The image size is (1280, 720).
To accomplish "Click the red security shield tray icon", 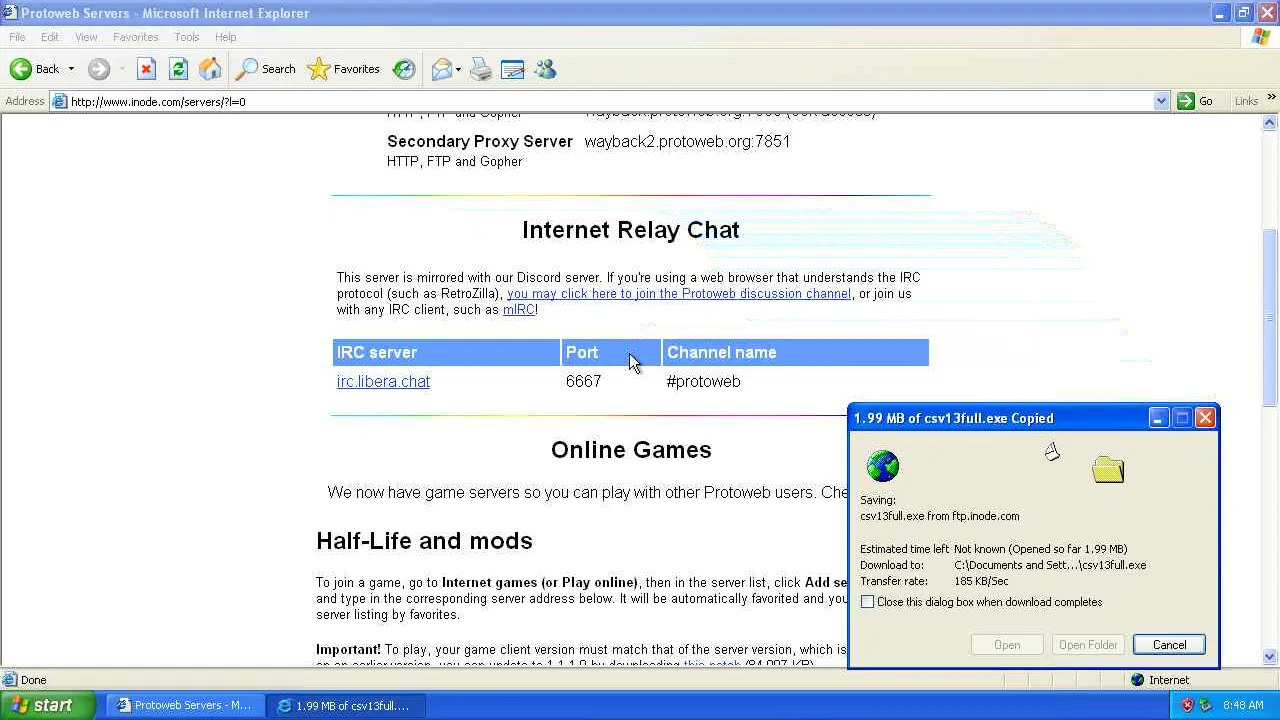I will (1187, 705).
